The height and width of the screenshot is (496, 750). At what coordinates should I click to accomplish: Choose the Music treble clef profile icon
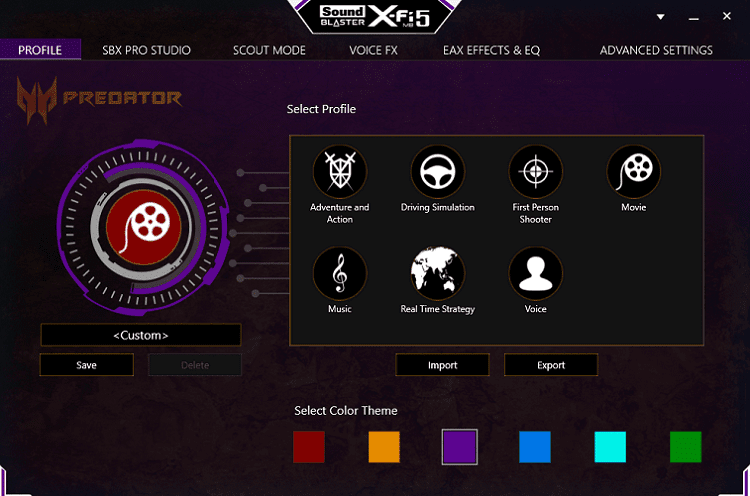(x=340, y=273)
